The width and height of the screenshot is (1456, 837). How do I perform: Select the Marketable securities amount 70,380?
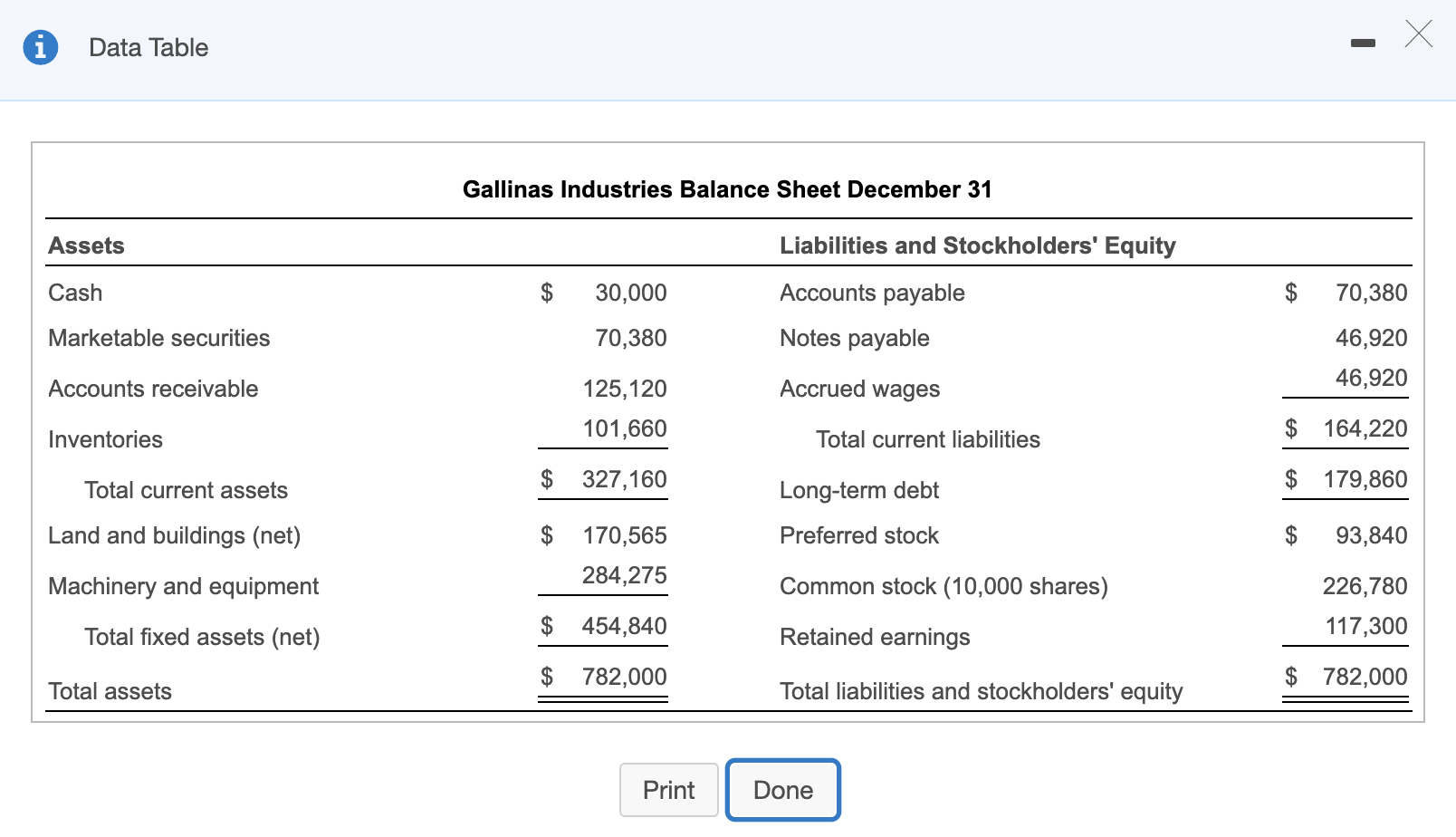tap(631, 337)
